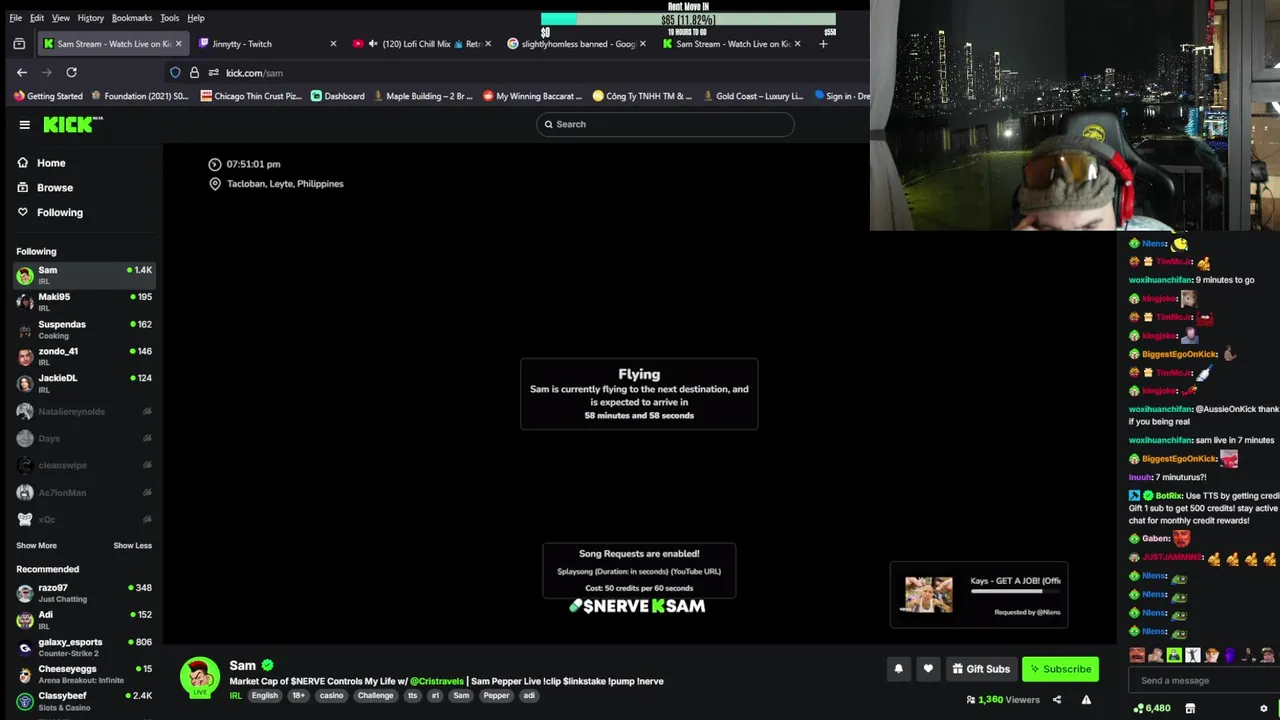
Task: Report the stream with the warning icon
Action: [x=1086, y=700]
